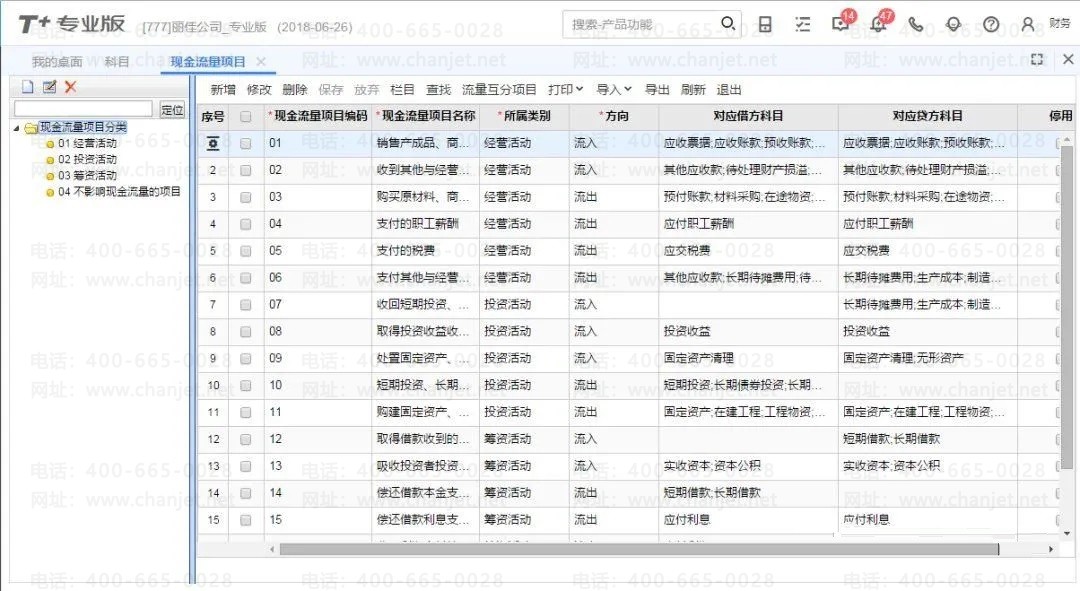The height and width of the screenshot is (591, 1080).
Task: Select the 现金流量项目 tab
Action: pos(208,62)
